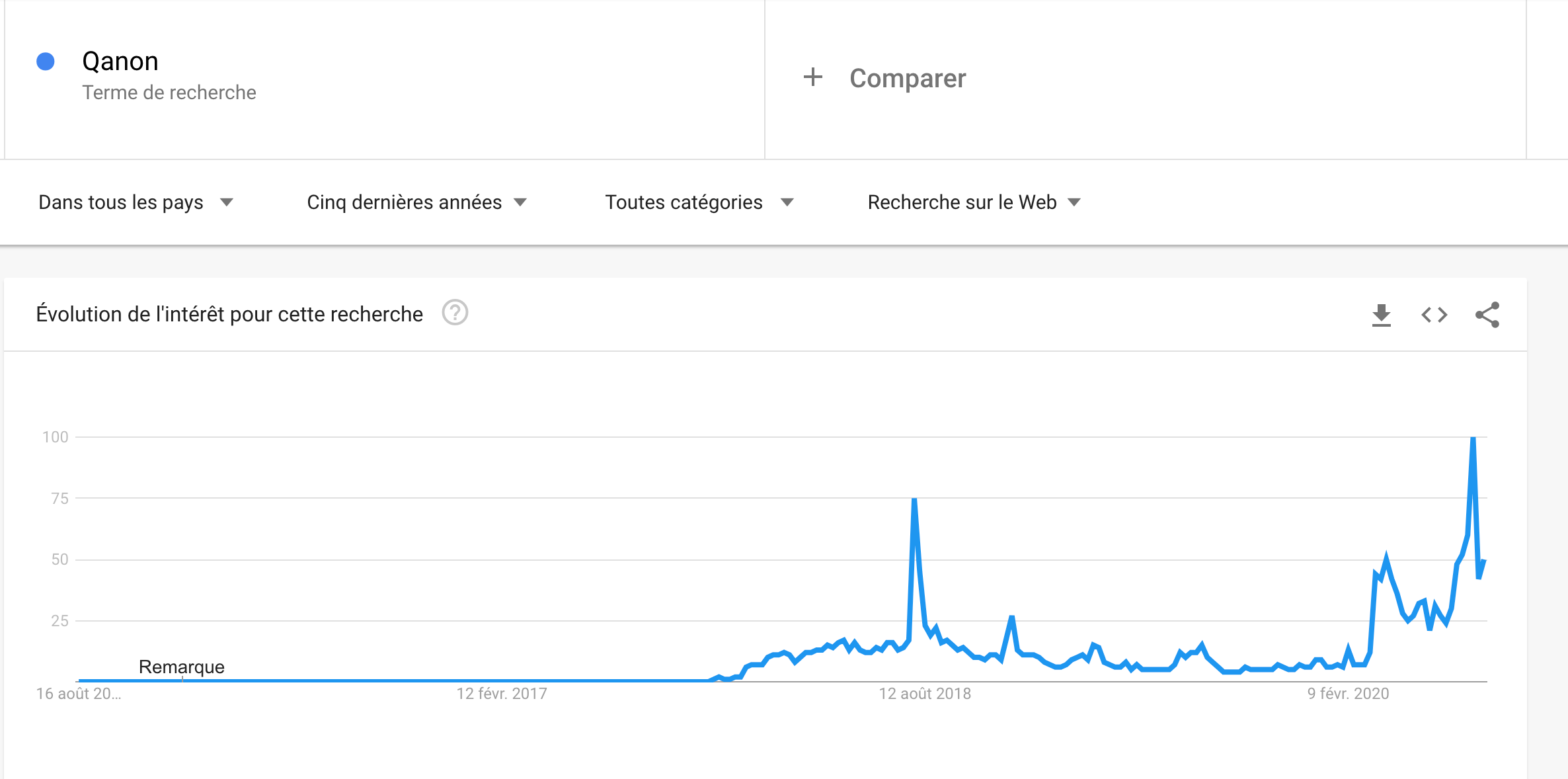Click the highest 100 peak on chart line
The height and width of the screenshot is (779, 1568).
(x=1473, y=439)
